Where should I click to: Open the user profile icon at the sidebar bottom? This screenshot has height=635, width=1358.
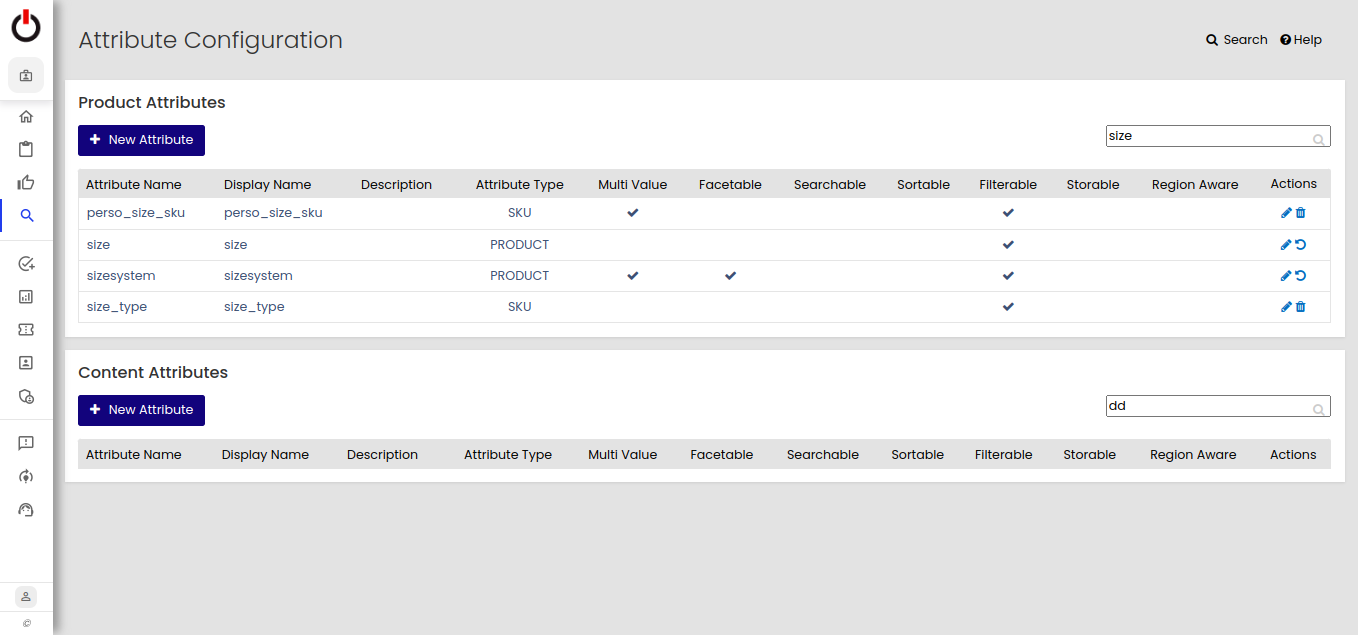26,596
